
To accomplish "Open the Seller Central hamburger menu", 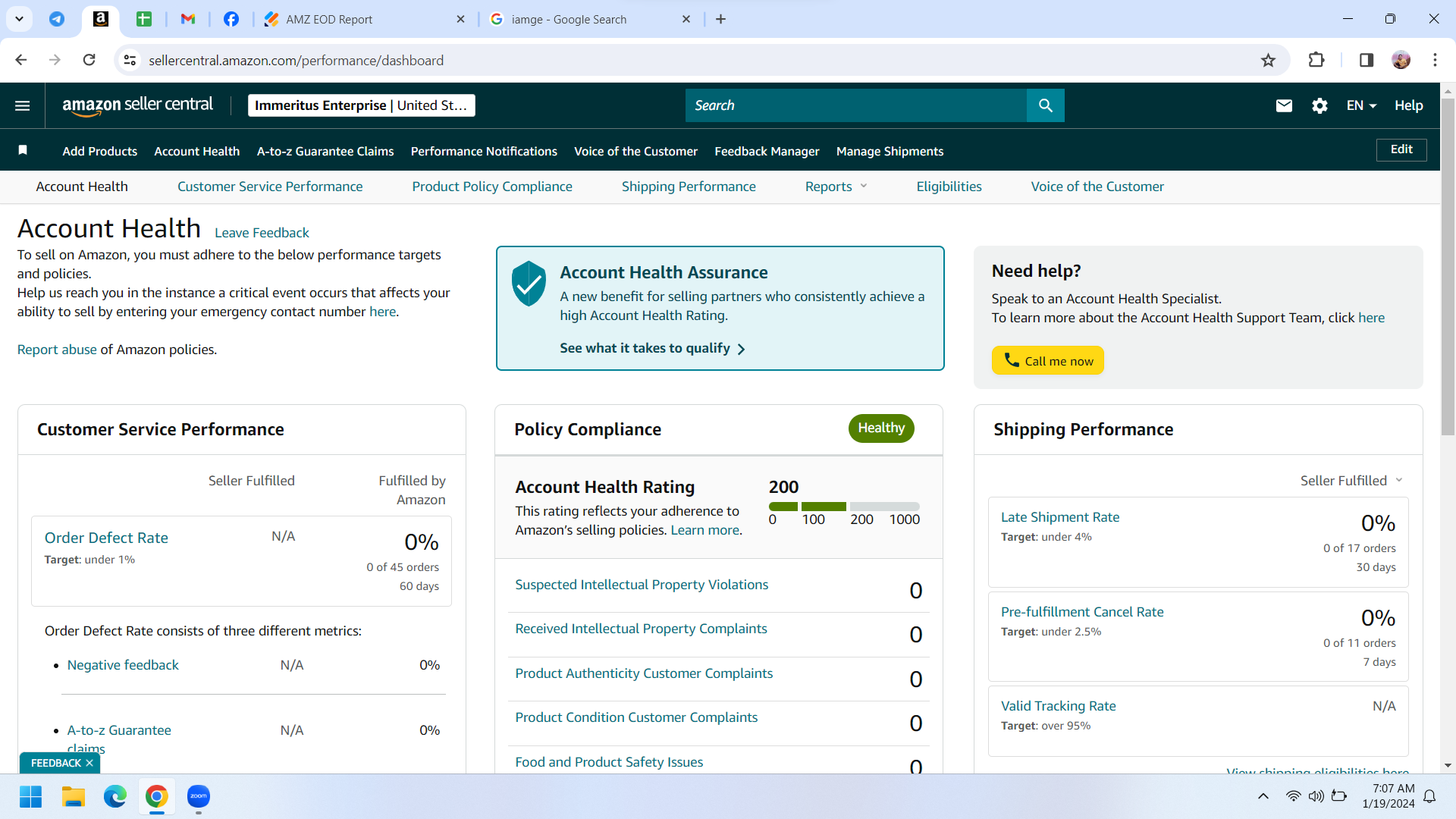I will 23,105.
